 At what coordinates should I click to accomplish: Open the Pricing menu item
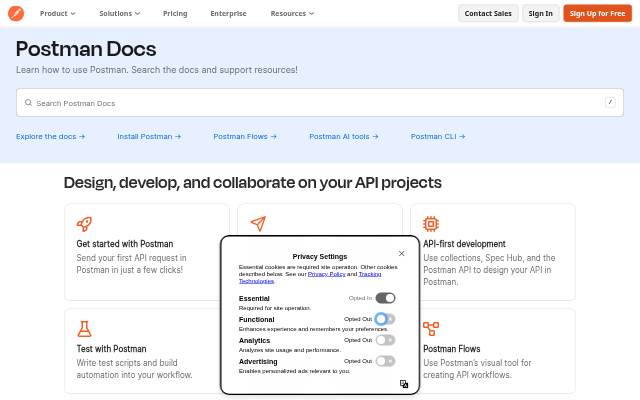click(x=175, y=13)
